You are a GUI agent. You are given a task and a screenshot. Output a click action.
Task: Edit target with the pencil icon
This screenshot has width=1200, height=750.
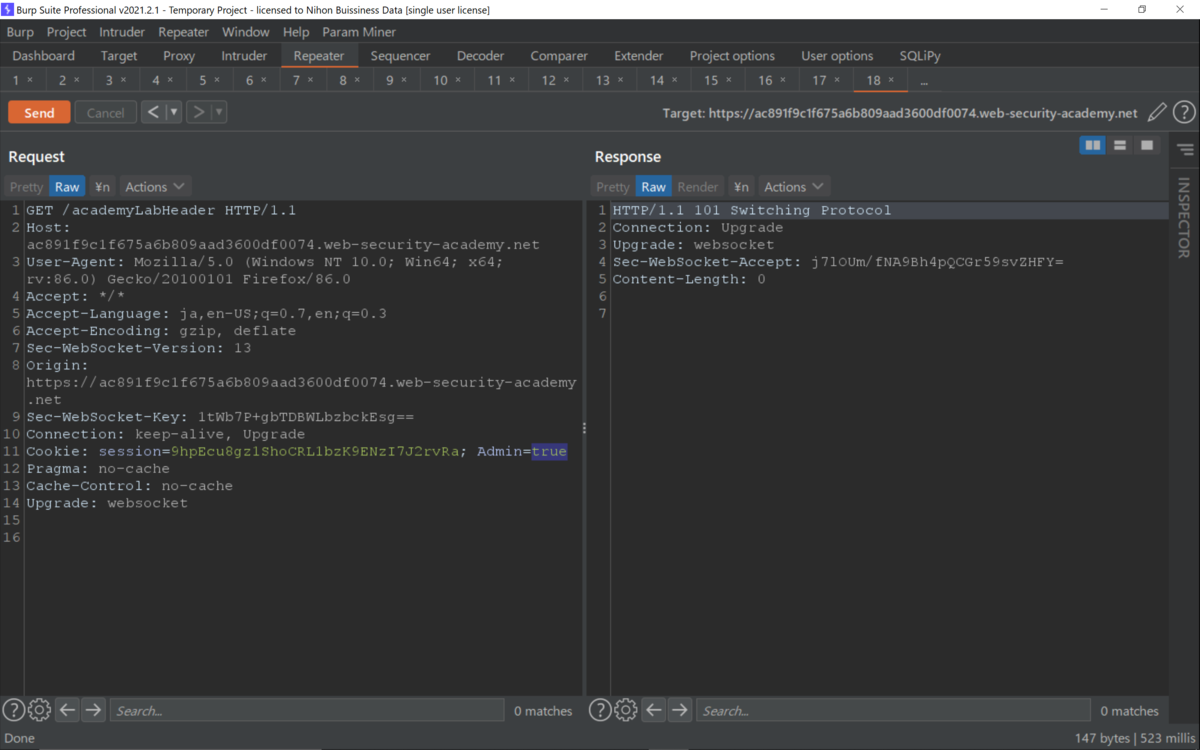pyautogui.click(x=1157, y=113)
